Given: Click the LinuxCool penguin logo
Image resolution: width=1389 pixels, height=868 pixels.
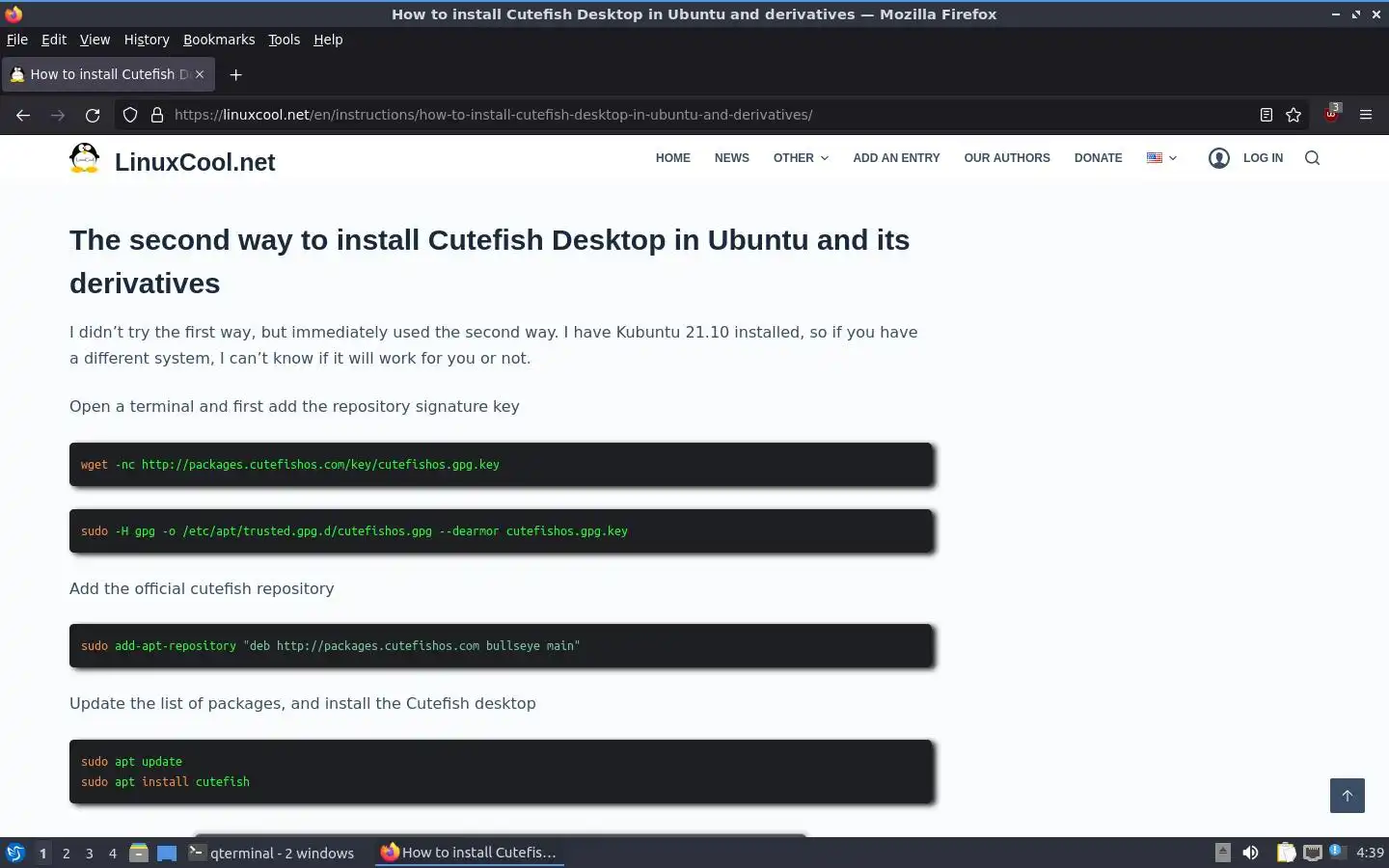Looking at the screenshot, I should pyautogui.click(x=85, y=158).
